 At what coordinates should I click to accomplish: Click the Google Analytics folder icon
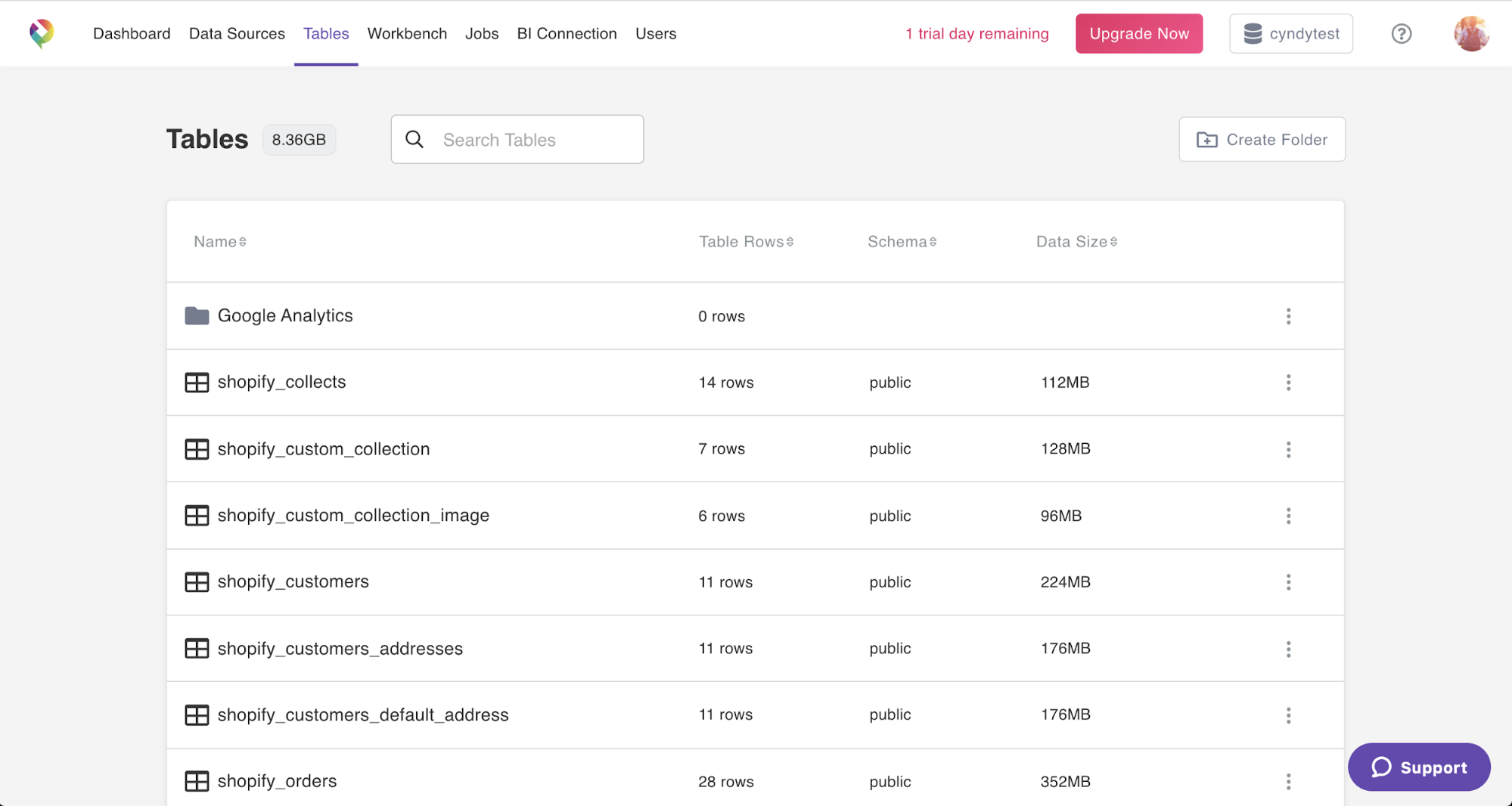click(197, 315)
